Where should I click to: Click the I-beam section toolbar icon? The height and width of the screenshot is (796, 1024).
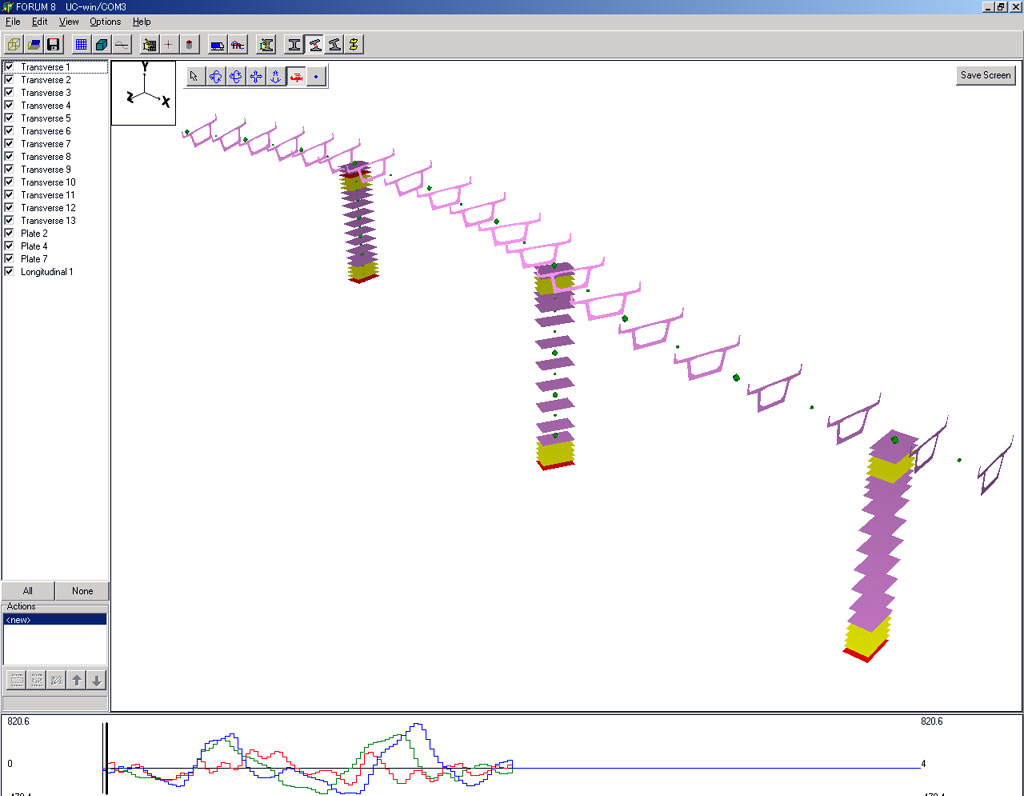[x=294, y=44]
